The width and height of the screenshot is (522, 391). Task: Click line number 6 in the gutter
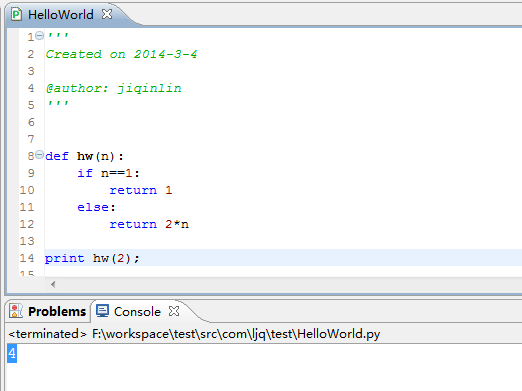click(x=31, y=122)
